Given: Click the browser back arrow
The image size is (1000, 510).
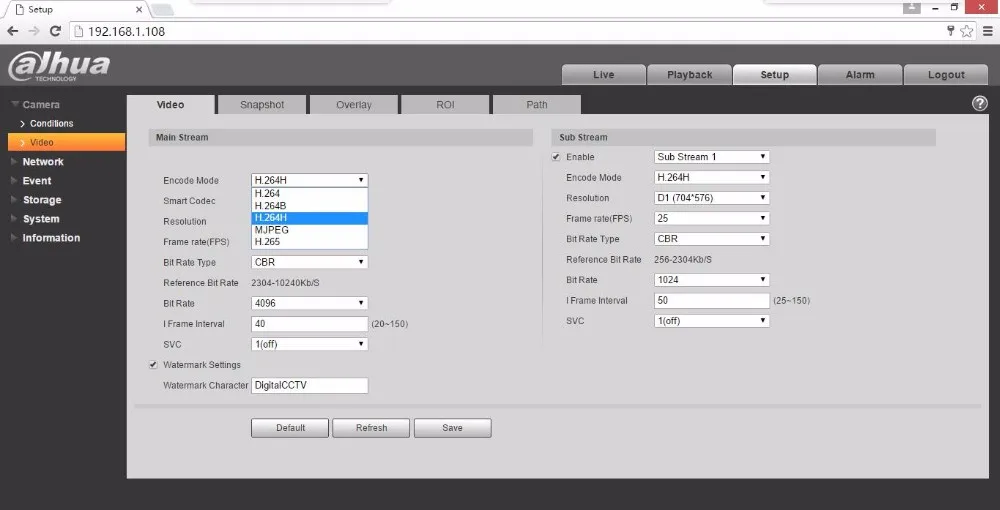Looking at the screenshot, I should click(x=13, y=31).
